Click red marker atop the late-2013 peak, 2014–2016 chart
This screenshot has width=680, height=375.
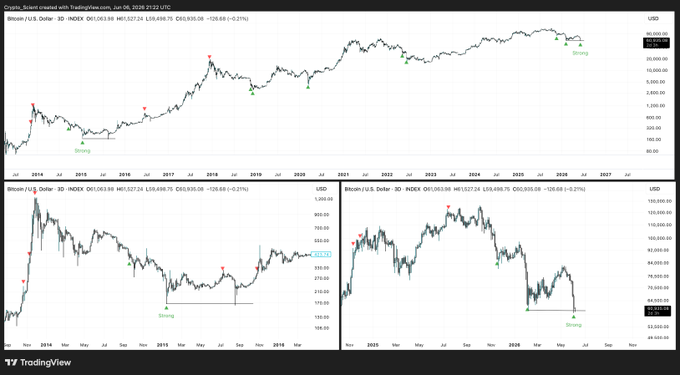pos(35,193)
